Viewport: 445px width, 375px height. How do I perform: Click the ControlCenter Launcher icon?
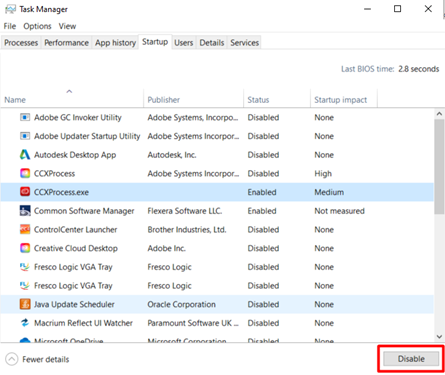click(25, 229)
